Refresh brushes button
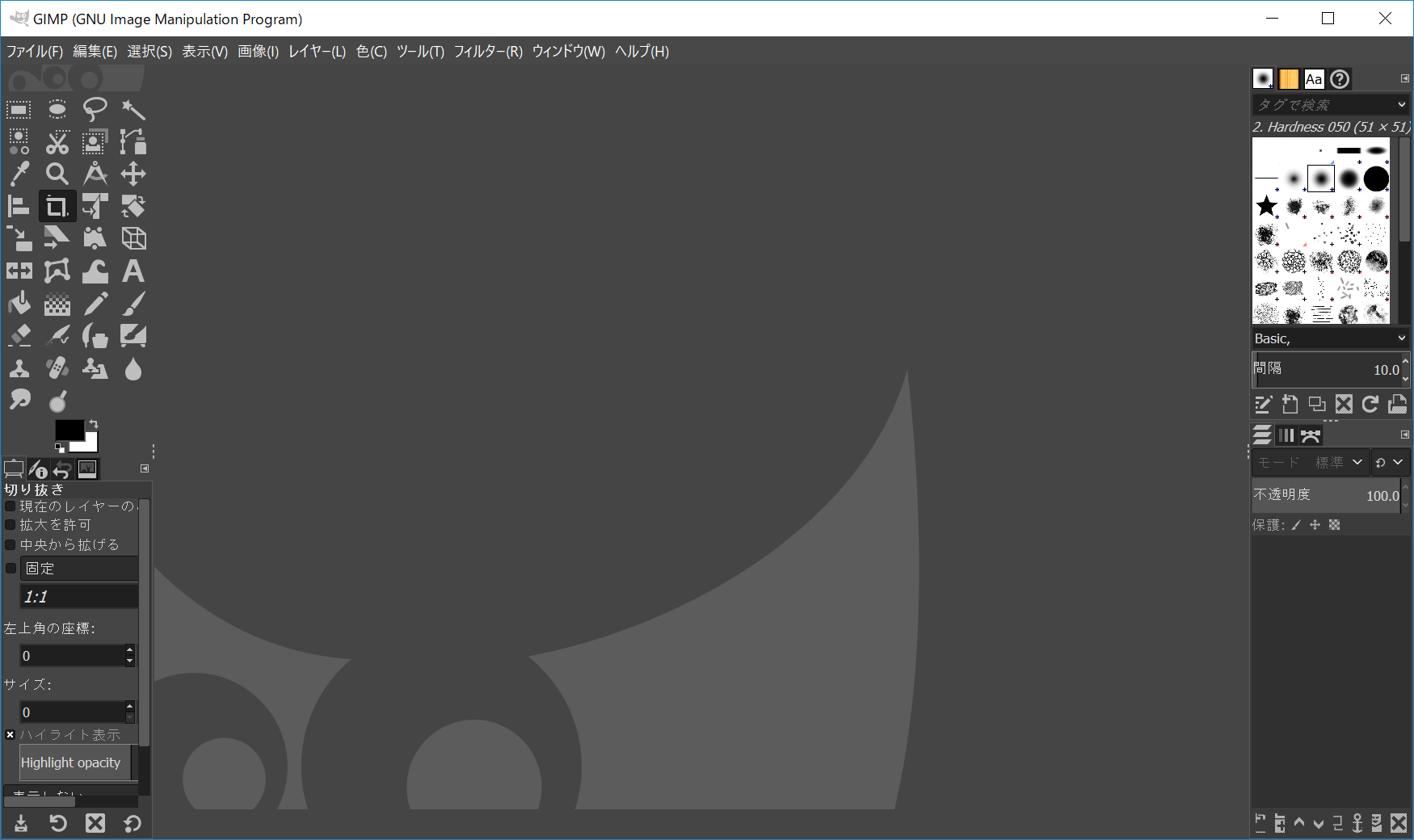 point(1370,404)
